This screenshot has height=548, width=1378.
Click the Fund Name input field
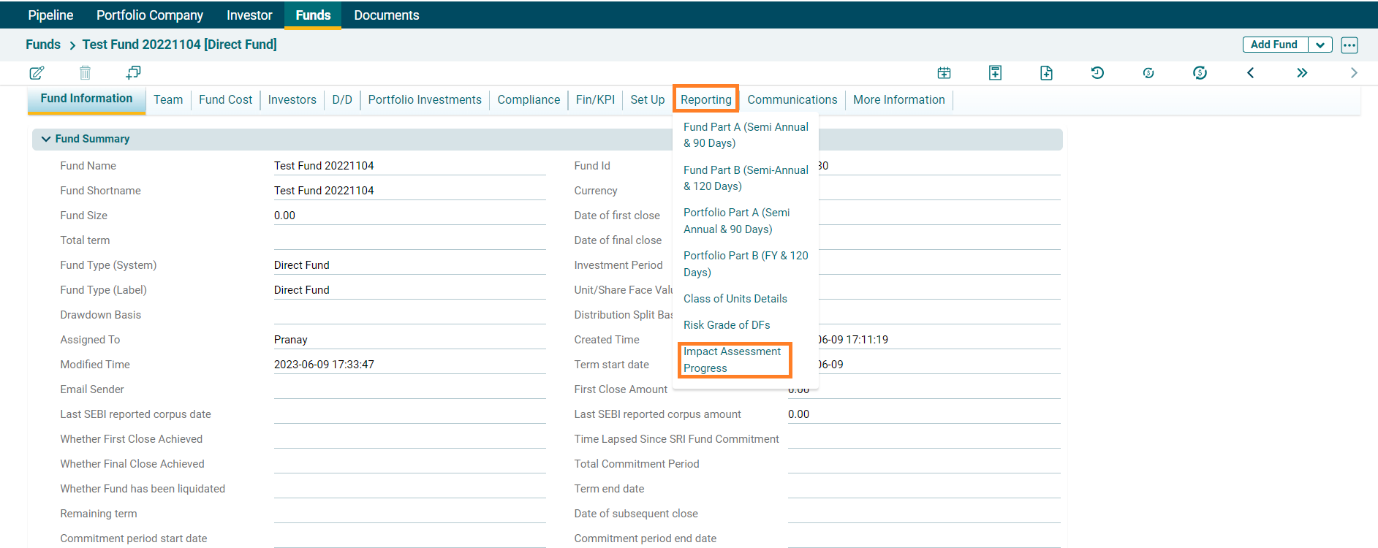(x=409, y=166)
